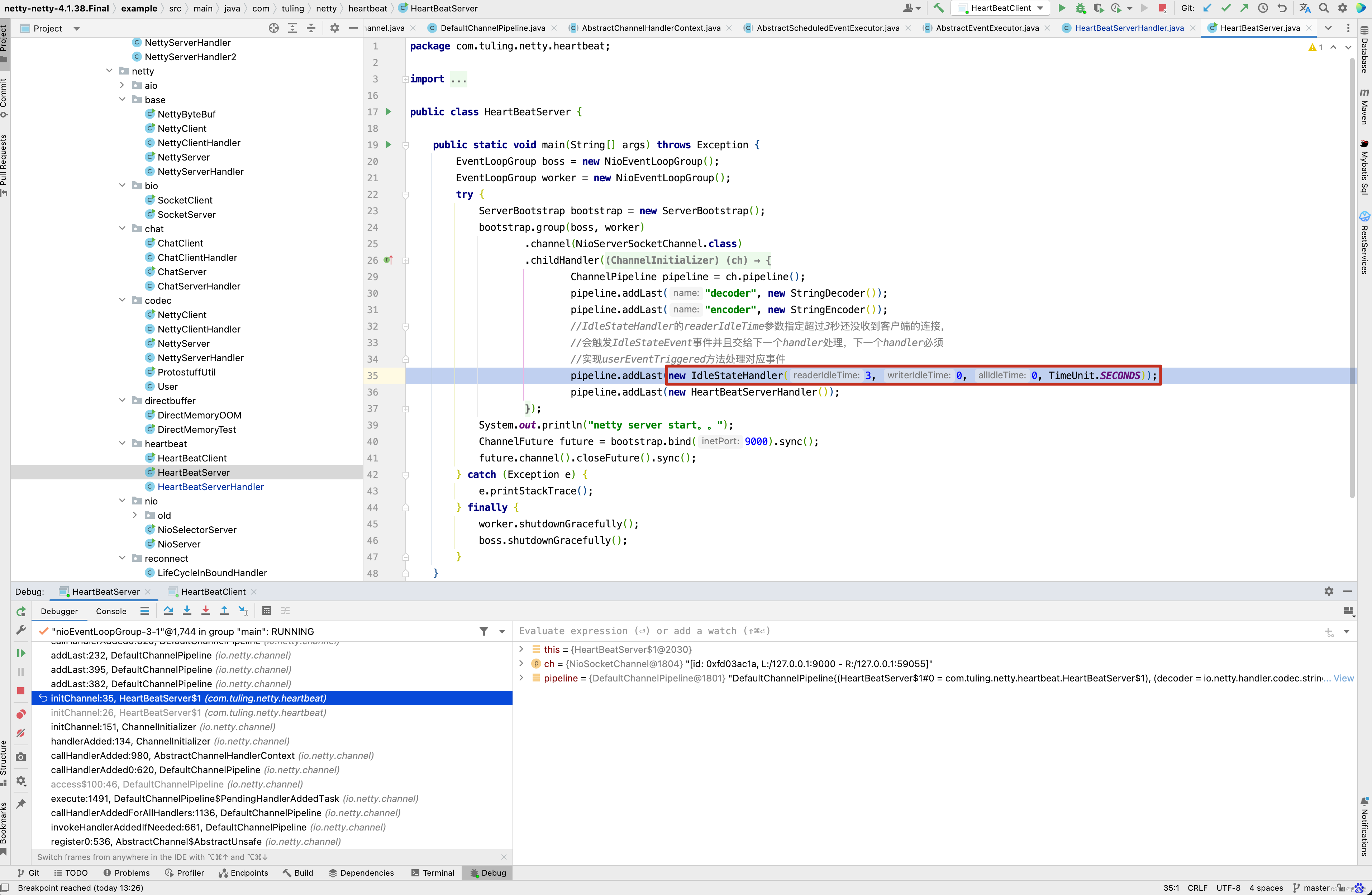
Task: Run main method gutter arrow line 19
Action: [x=389, y=144]
